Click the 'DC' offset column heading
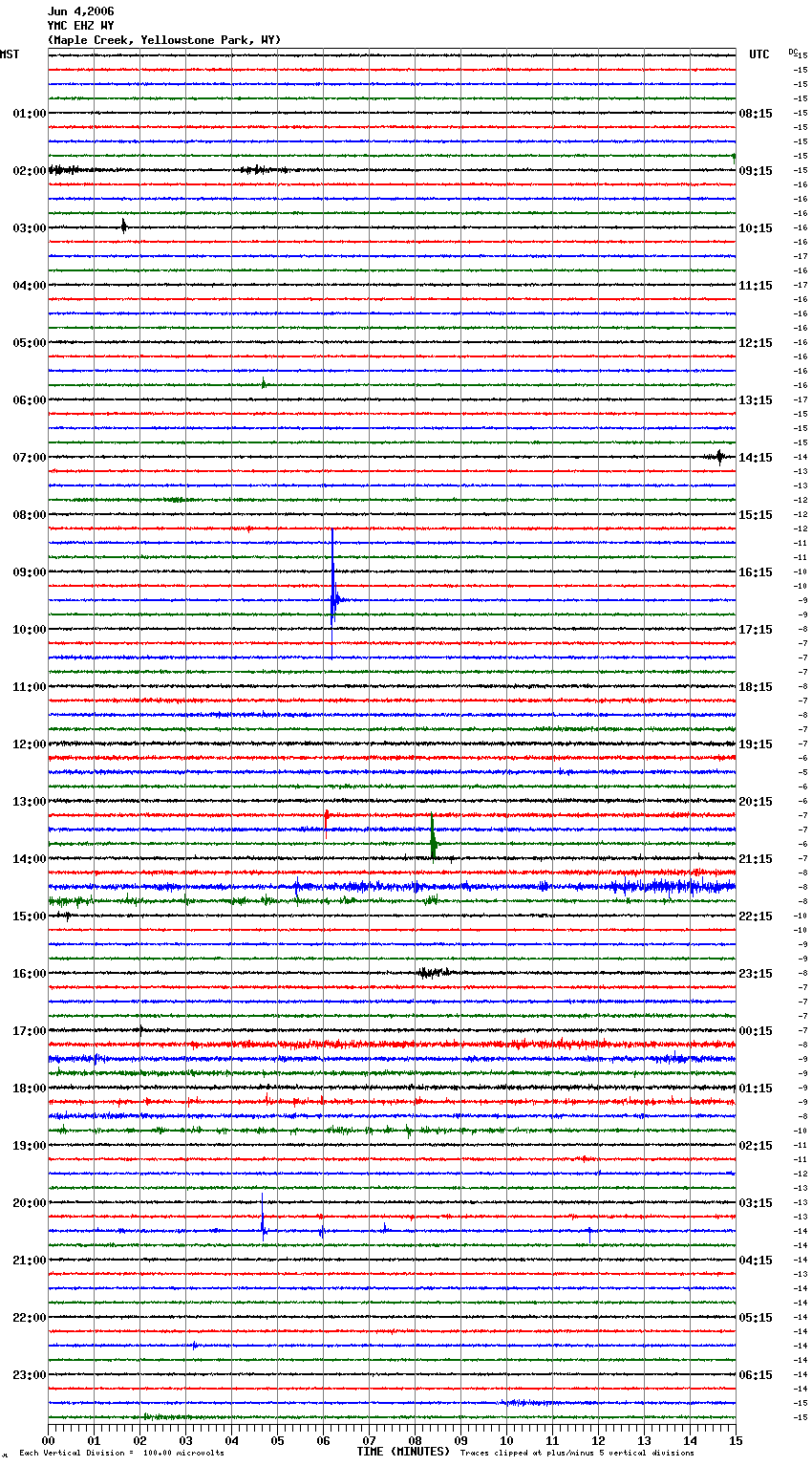The image size is (812, 1466). pyautogui.click(x=793, y=52)
